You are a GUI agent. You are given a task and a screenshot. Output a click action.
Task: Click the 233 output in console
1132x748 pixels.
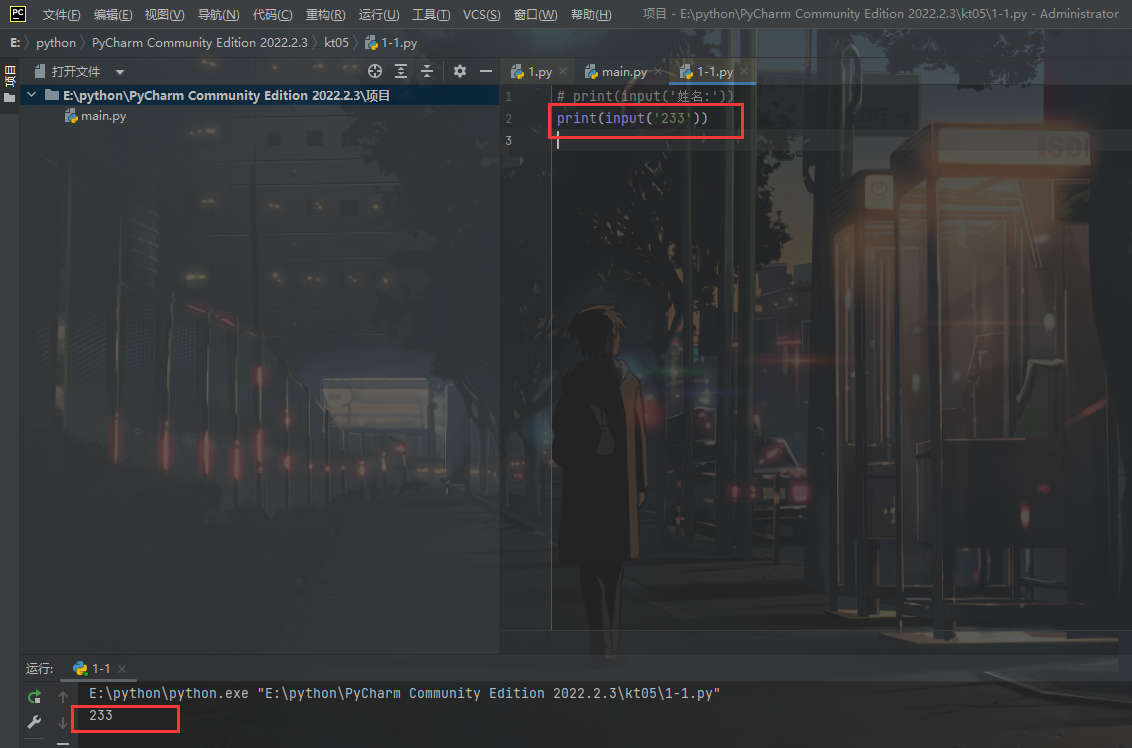point(101,715)
